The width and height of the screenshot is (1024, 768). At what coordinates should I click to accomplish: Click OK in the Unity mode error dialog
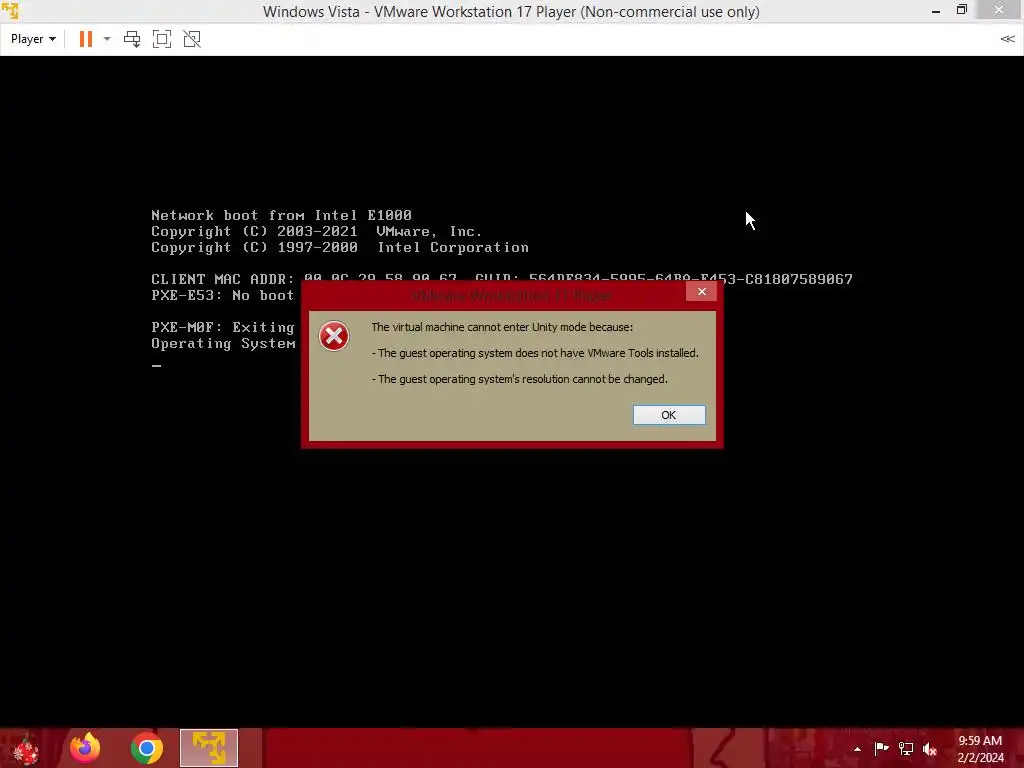pyautogui.click(x=669, y=415)
